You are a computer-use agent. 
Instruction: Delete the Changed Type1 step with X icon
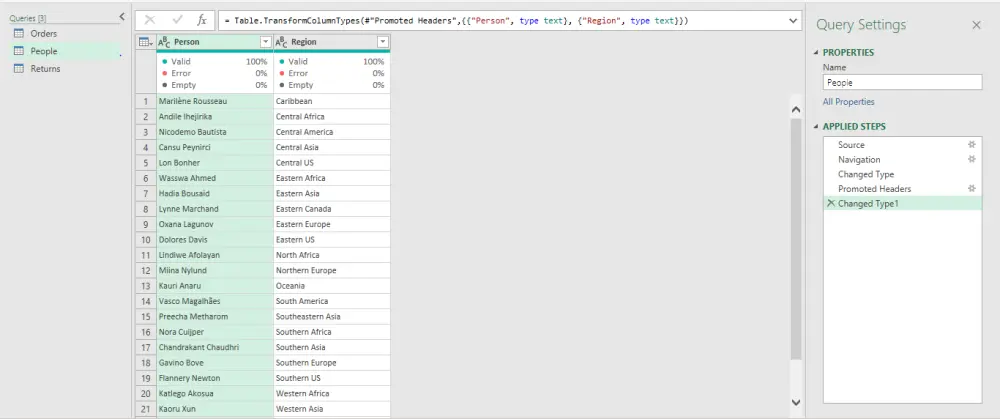point(830,203)
